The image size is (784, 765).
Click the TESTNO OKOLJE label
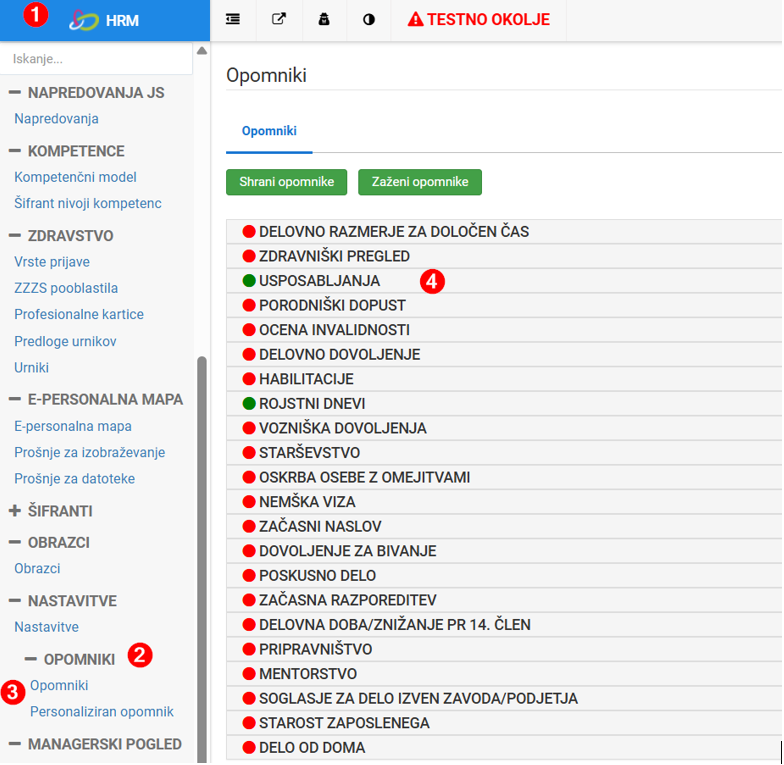tap(488, 20)
